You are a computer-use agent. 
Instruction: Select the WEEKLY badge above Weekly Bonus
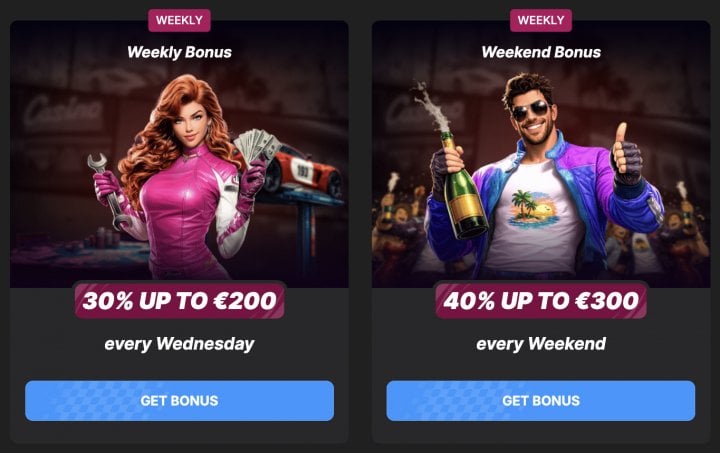179,20
